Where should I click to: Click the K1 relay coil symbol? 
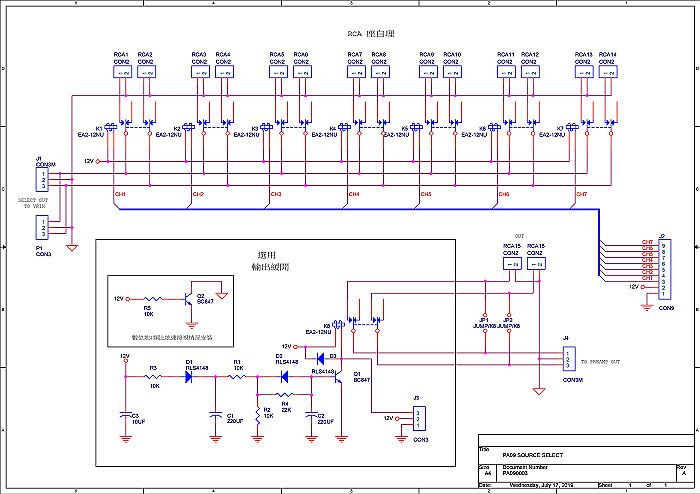pyautogui.click(x=112, y=129)
